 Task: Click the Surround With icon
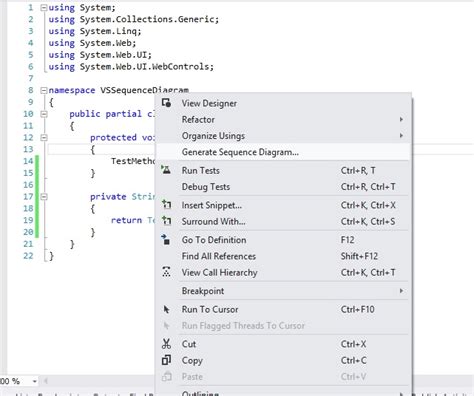tap(166, 220)
